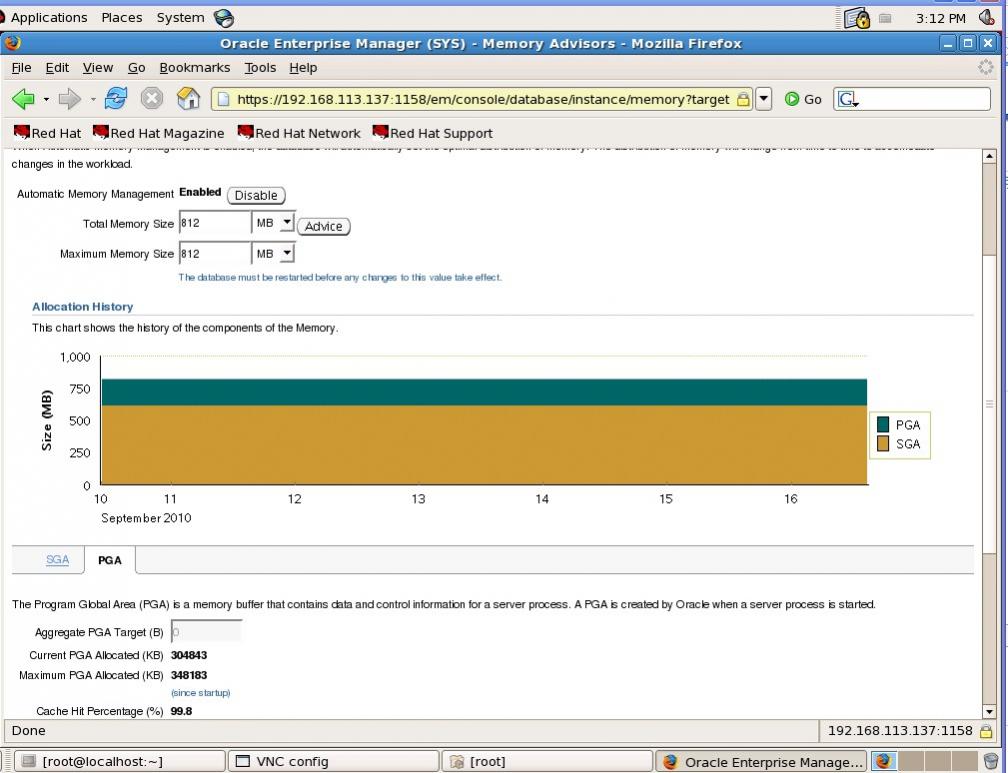Click the web browser launcher in the top panel

[224, 18]
